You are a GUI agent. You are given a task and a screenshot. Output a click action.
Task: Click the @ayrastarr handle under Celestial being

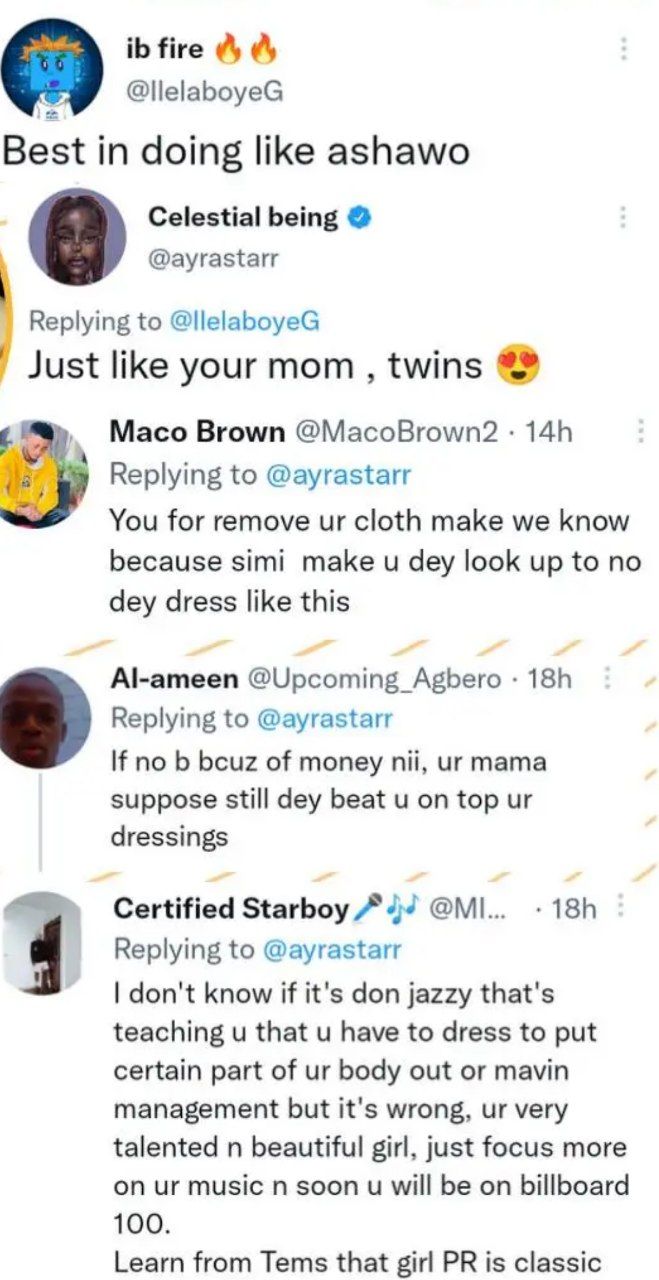(x=212, y=259)
